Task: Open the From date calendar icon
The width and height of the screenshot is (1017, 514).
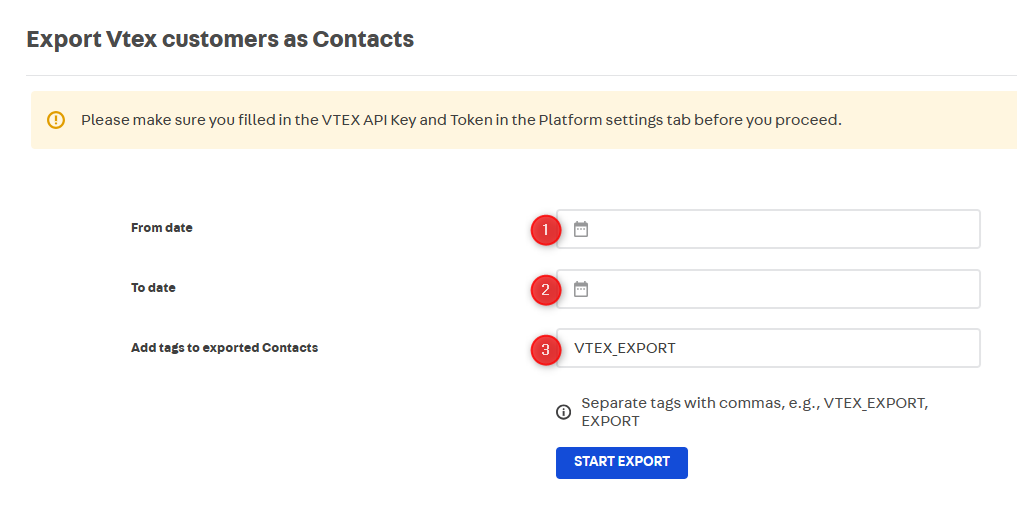Action: 580,229
